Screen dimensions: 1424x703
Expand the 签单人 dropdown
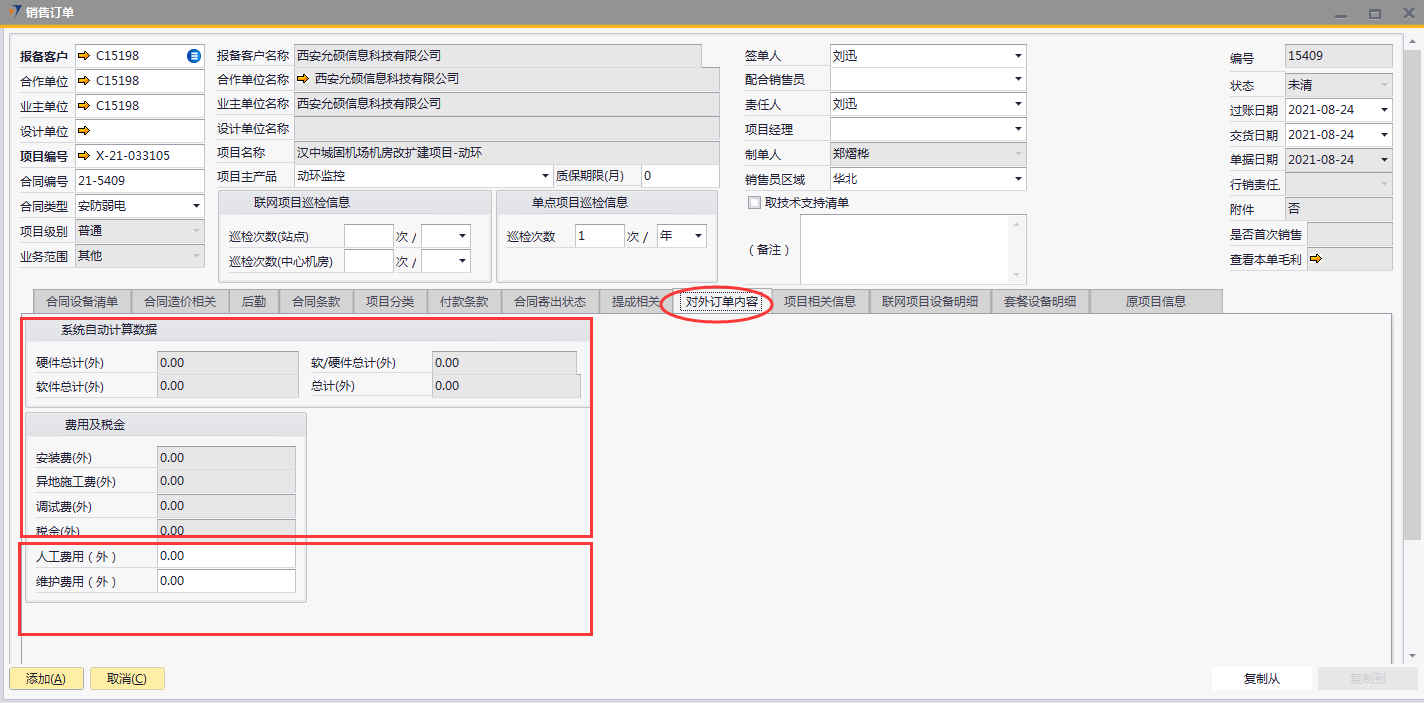1018,56
